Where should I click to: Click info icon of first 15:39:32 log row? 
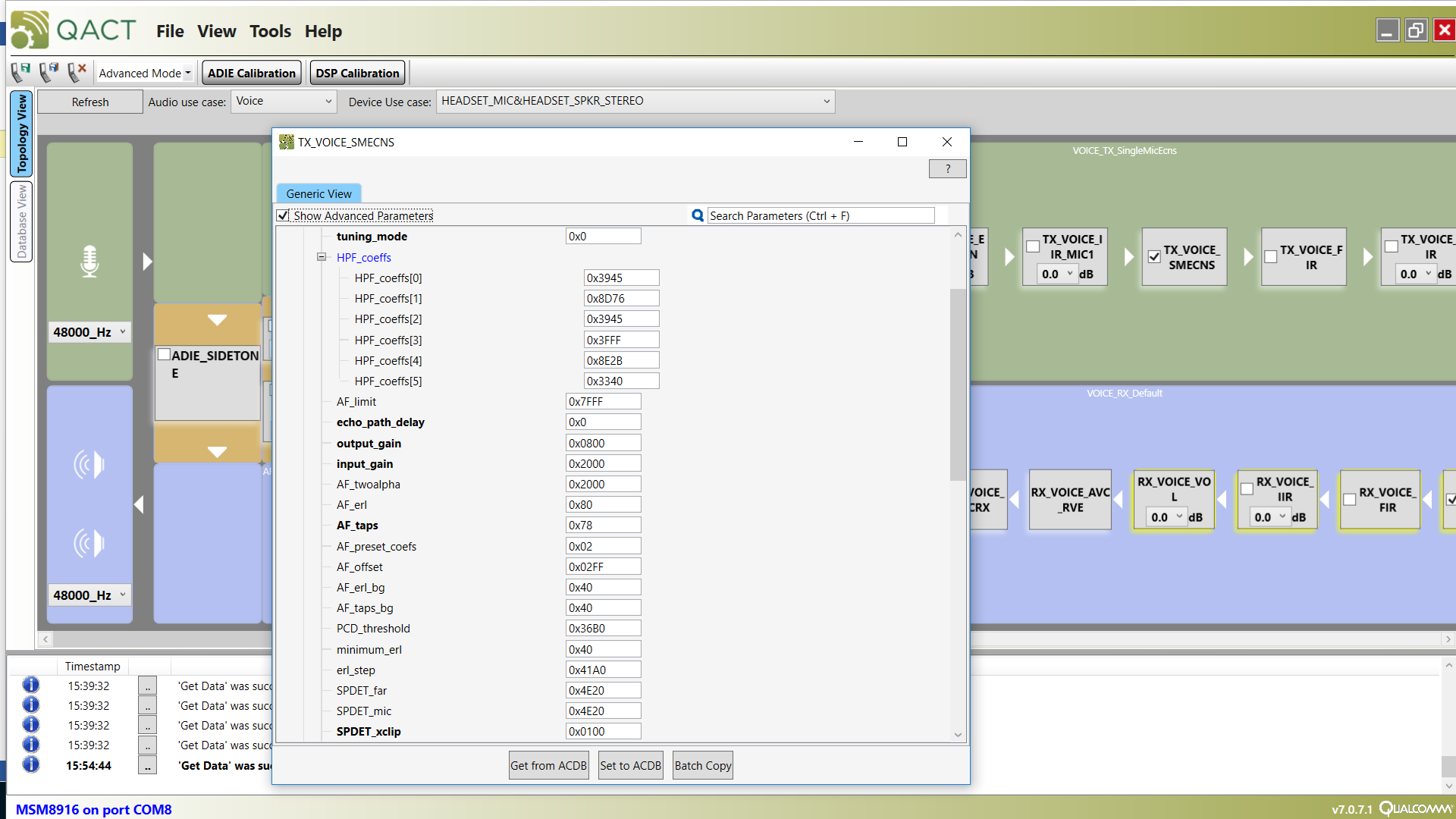point(31,686)
